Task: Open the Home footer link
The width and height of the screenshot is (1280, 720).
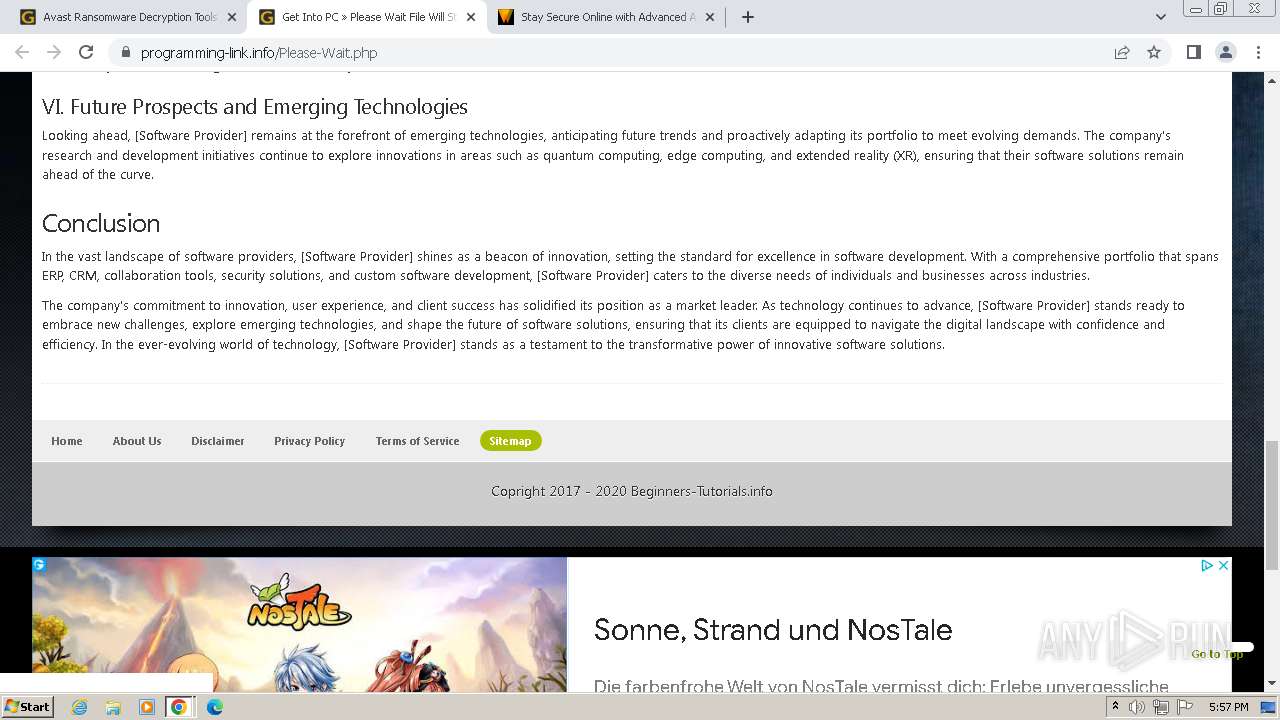Action: pyautogui.click(x=67, y=441)
